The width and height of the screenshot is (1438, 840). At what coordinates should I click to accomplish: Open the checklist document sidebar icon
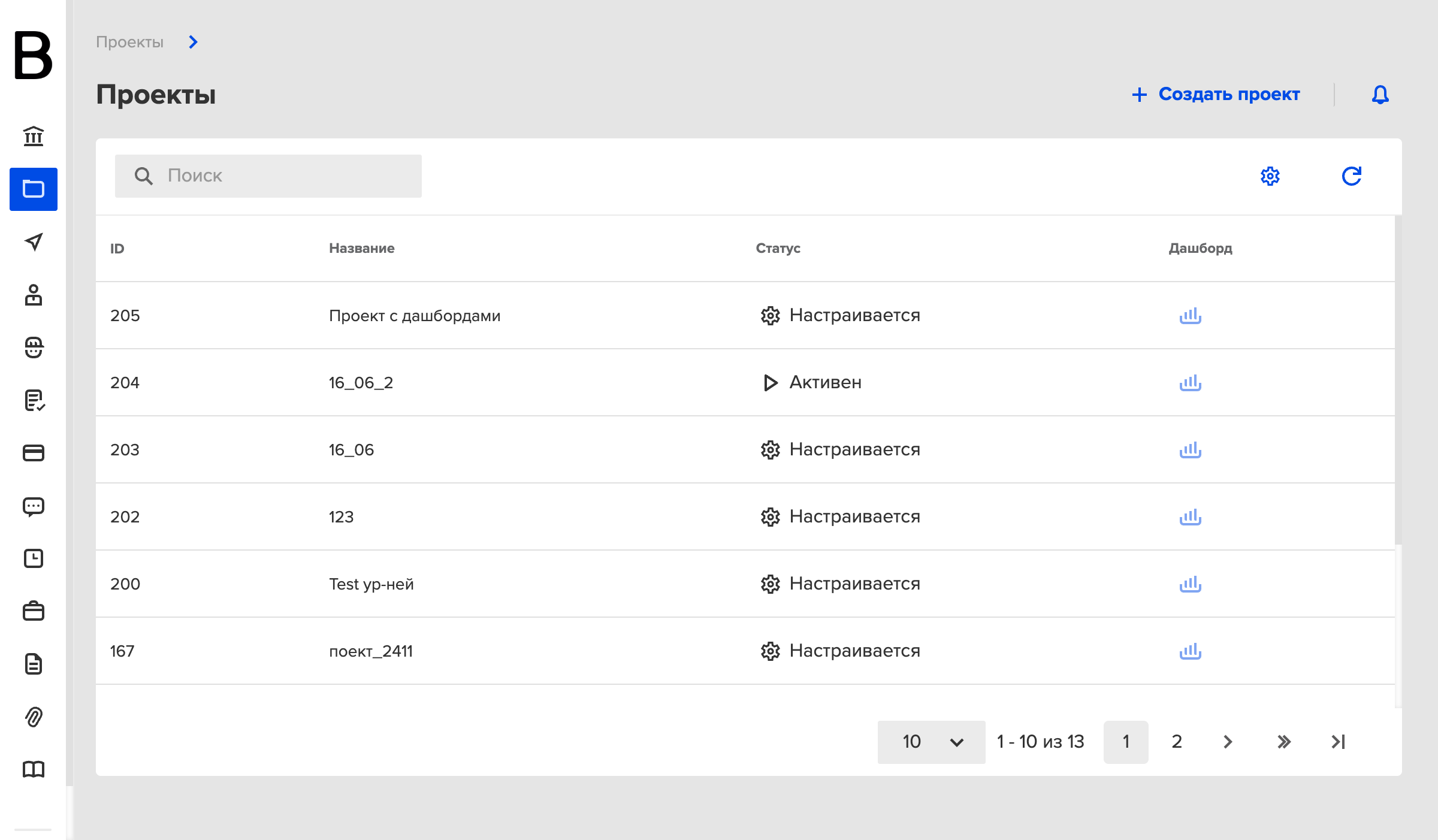[34, 400]
